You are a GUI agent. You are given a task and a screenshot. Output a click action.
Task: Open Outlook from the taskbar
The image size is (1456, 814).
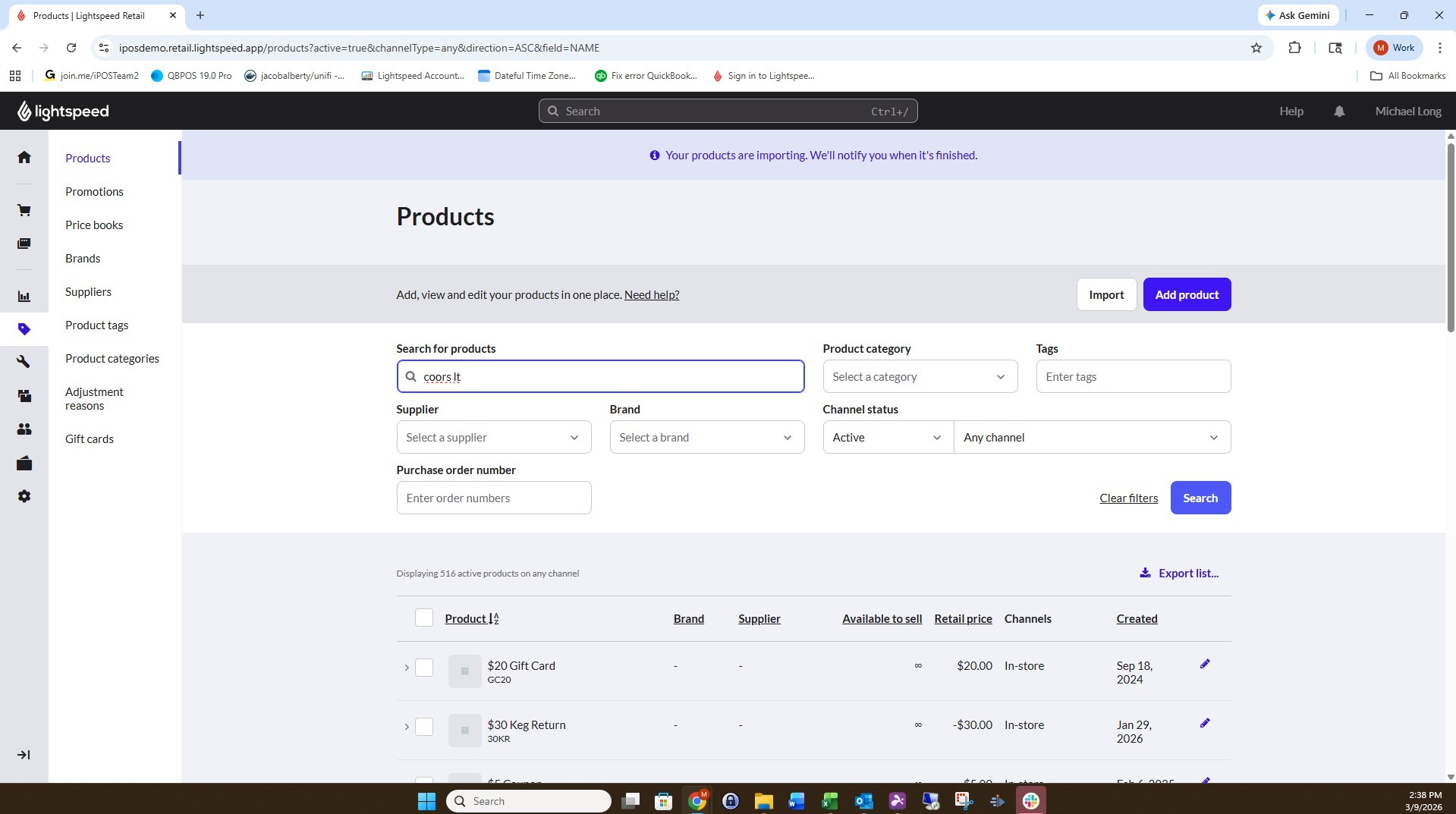(863, 801)
